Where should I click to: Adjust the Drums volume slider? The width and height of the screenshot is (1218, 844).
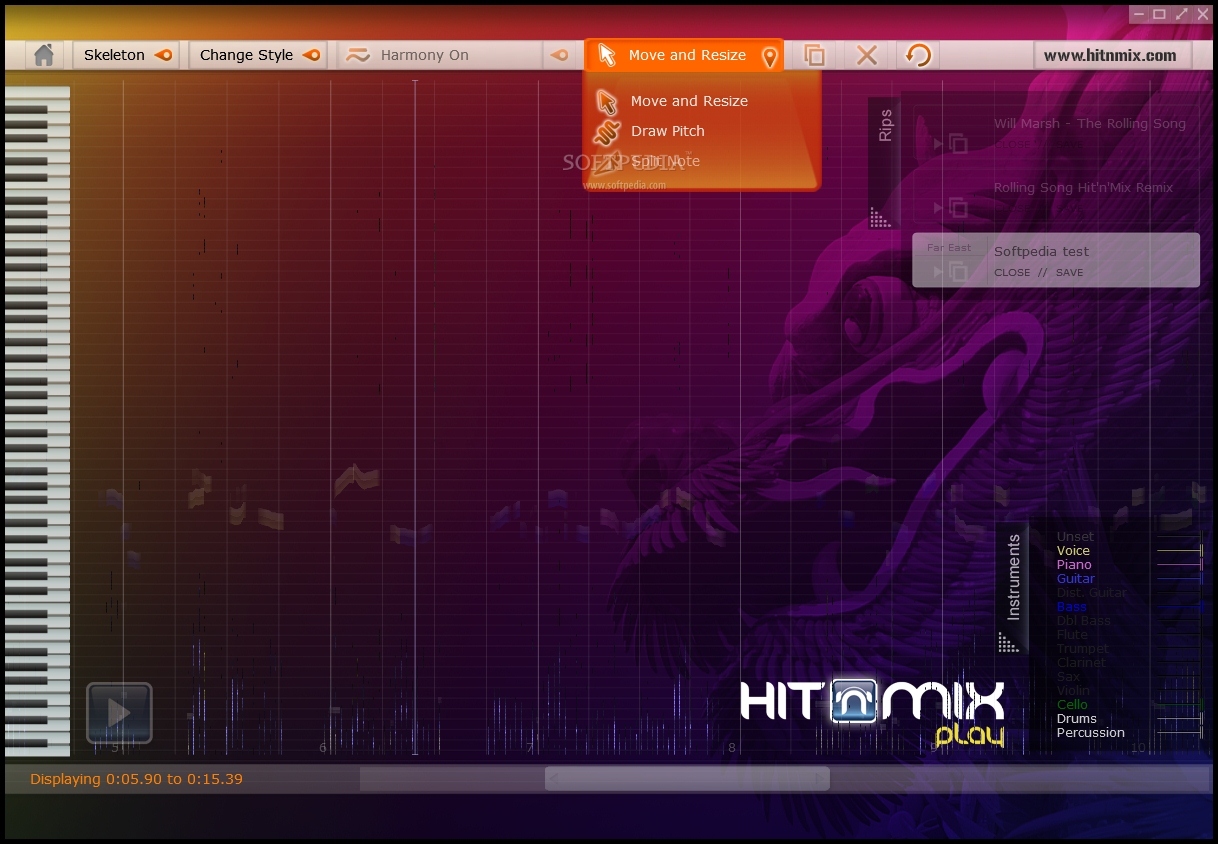(x=1180, y=719)
